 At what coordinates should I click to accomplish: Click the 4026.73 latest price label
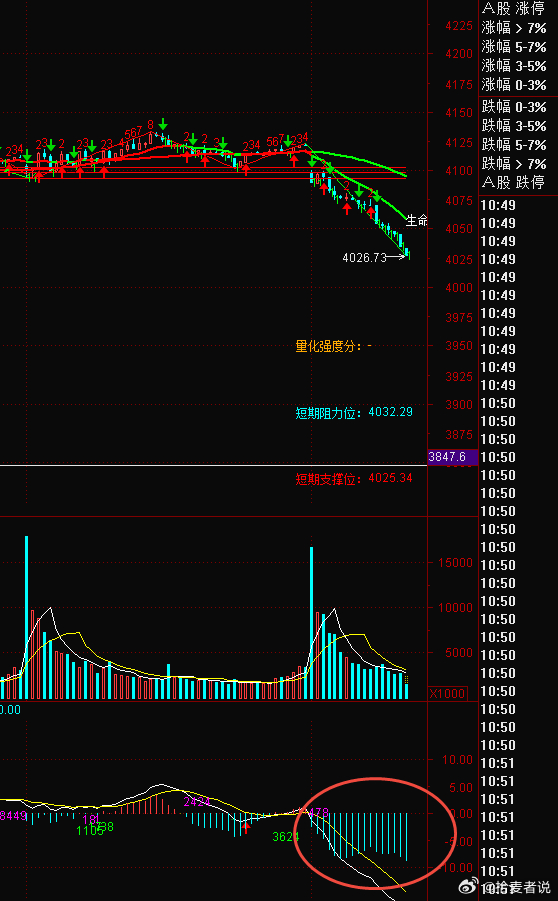click(x=364, y=257)
